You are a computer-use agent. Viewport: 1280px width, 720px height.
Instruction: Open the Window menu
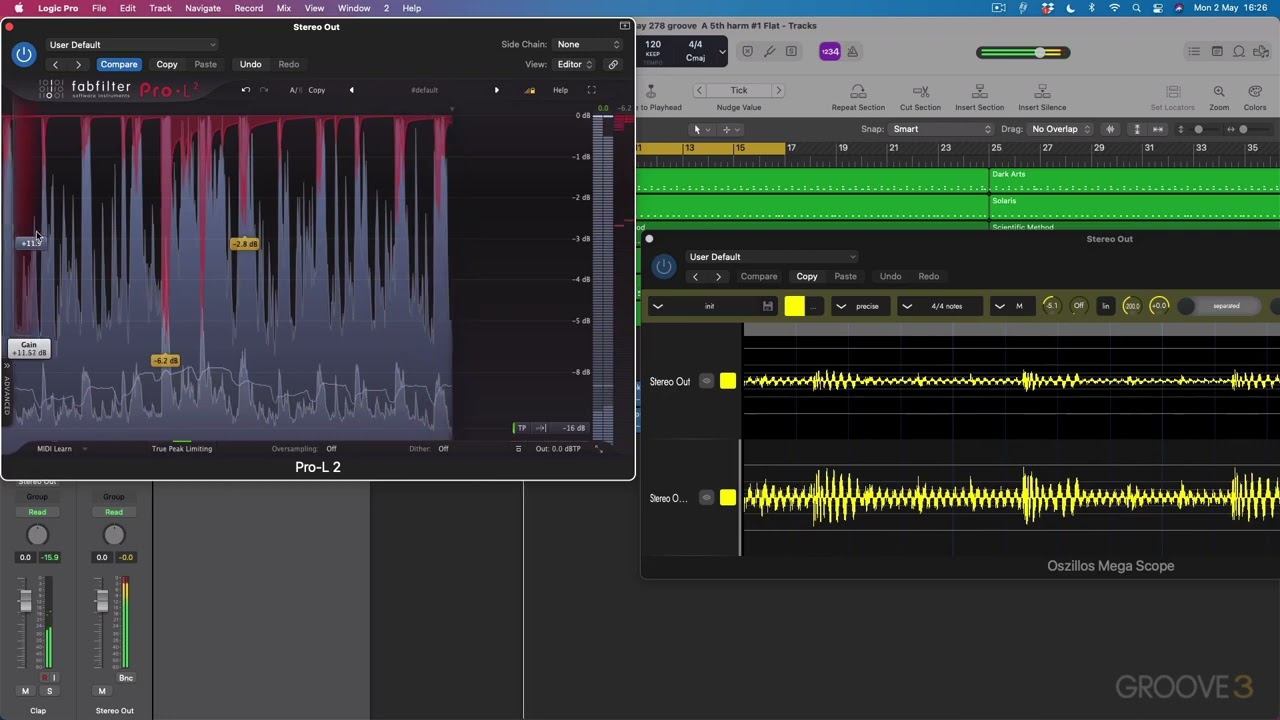pos(354,8)
